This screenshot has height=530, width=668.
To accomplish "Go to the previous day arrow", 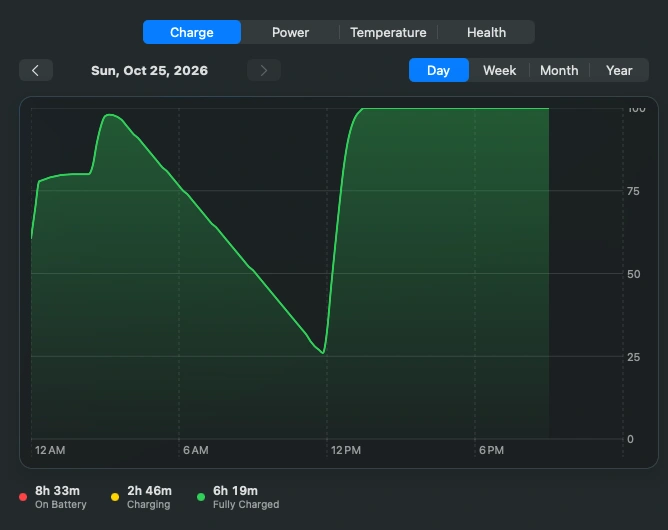I will [x=36, y=70].
